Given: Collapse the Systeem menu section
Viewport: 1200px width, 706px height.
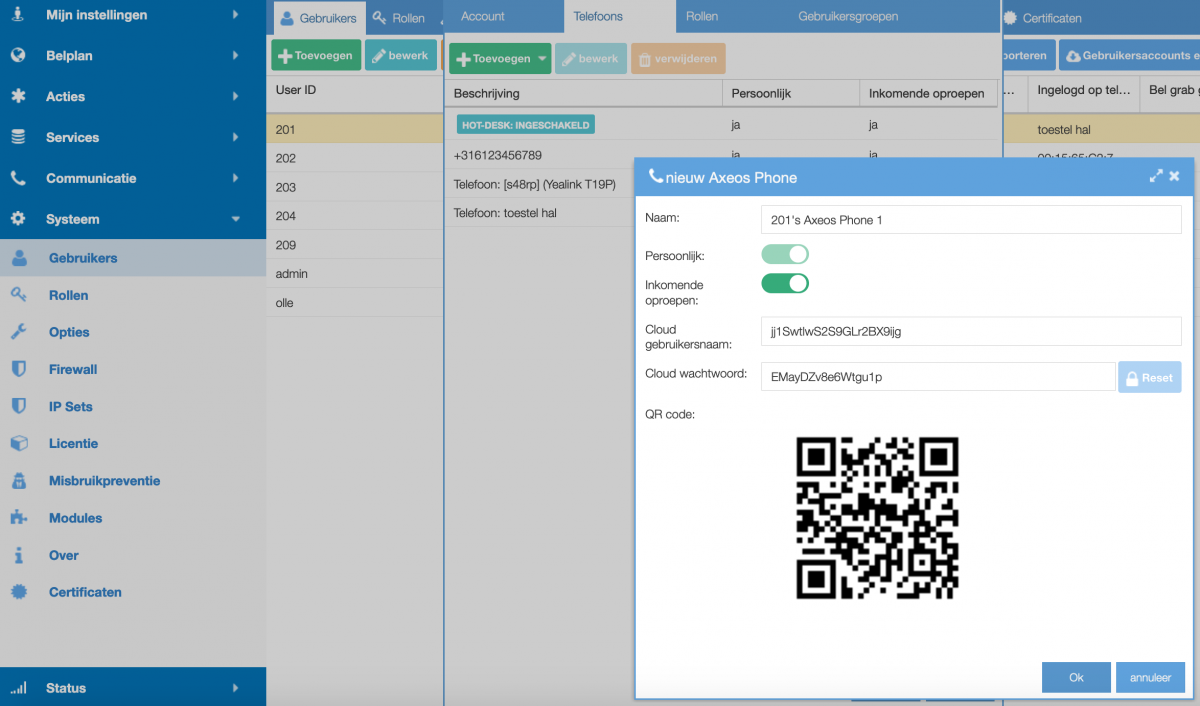Looking at the screenshot, I should [235, 219].
